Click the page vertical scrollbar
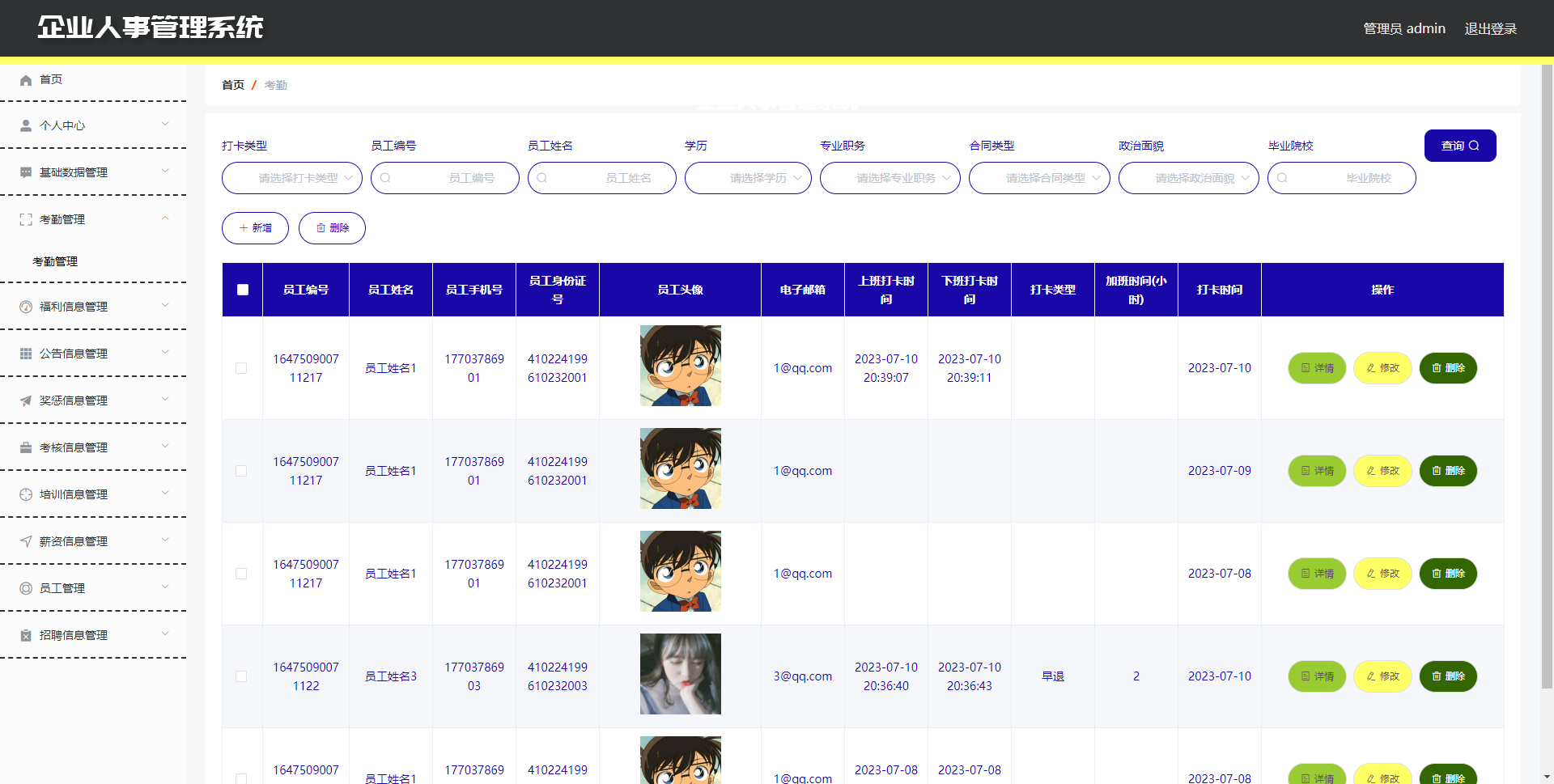The width and height of the screenshot is (1554, 784). (1547, 376)
